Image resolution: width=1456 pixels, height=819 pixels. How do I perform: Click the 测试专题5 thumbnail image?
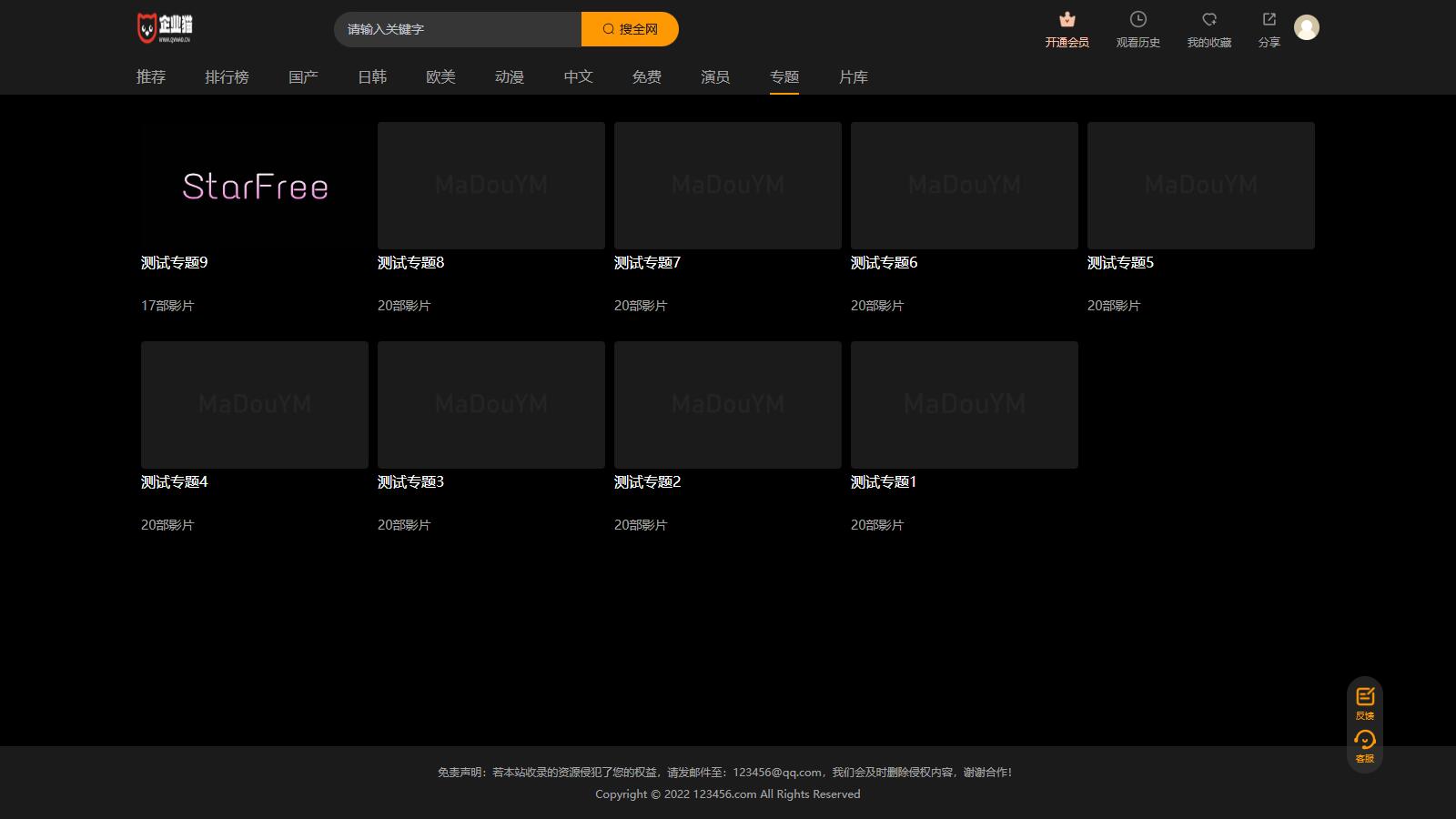[x=1200, y=186]
